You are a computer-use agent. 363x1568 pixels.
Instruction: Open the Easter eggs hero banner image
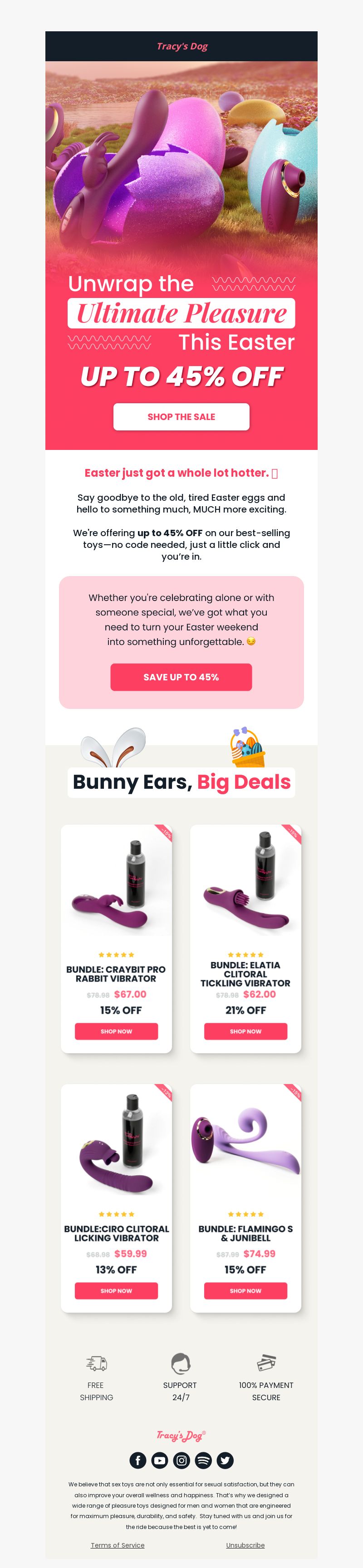click(x=181, y=164)
